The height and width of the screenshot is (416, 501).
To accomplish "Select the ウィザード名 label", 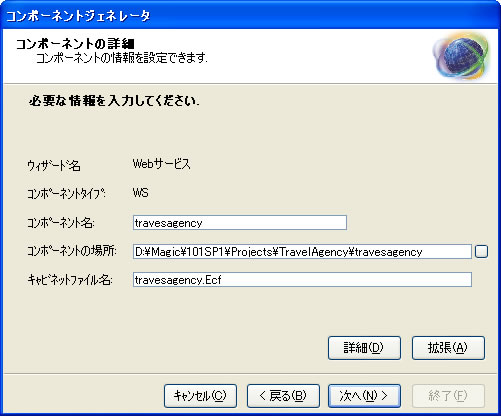I will [54, 165].
